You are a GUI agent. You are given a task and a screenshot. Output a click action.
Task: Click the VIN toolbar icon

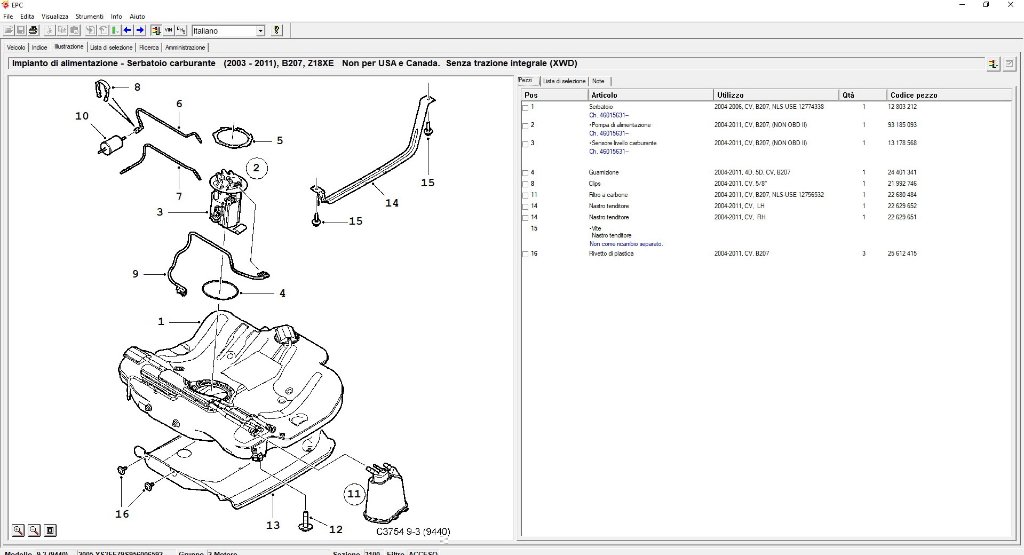(168, 30)
